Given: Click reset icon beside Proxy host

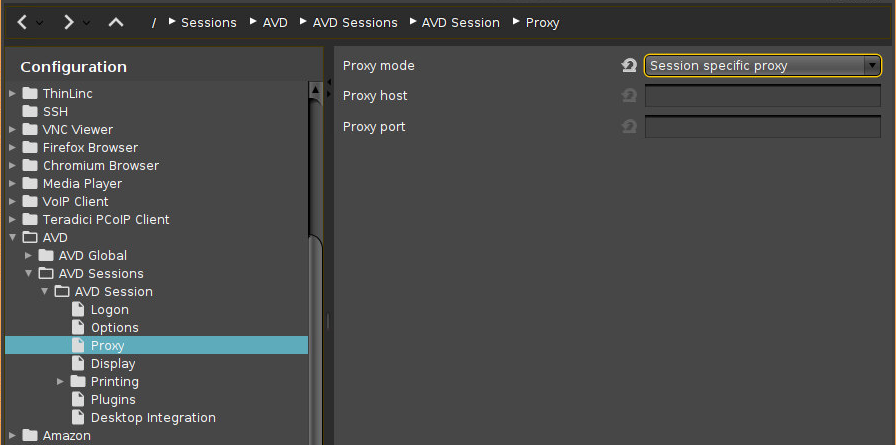Looking at the screenshot, I should (x=629, y=96).
